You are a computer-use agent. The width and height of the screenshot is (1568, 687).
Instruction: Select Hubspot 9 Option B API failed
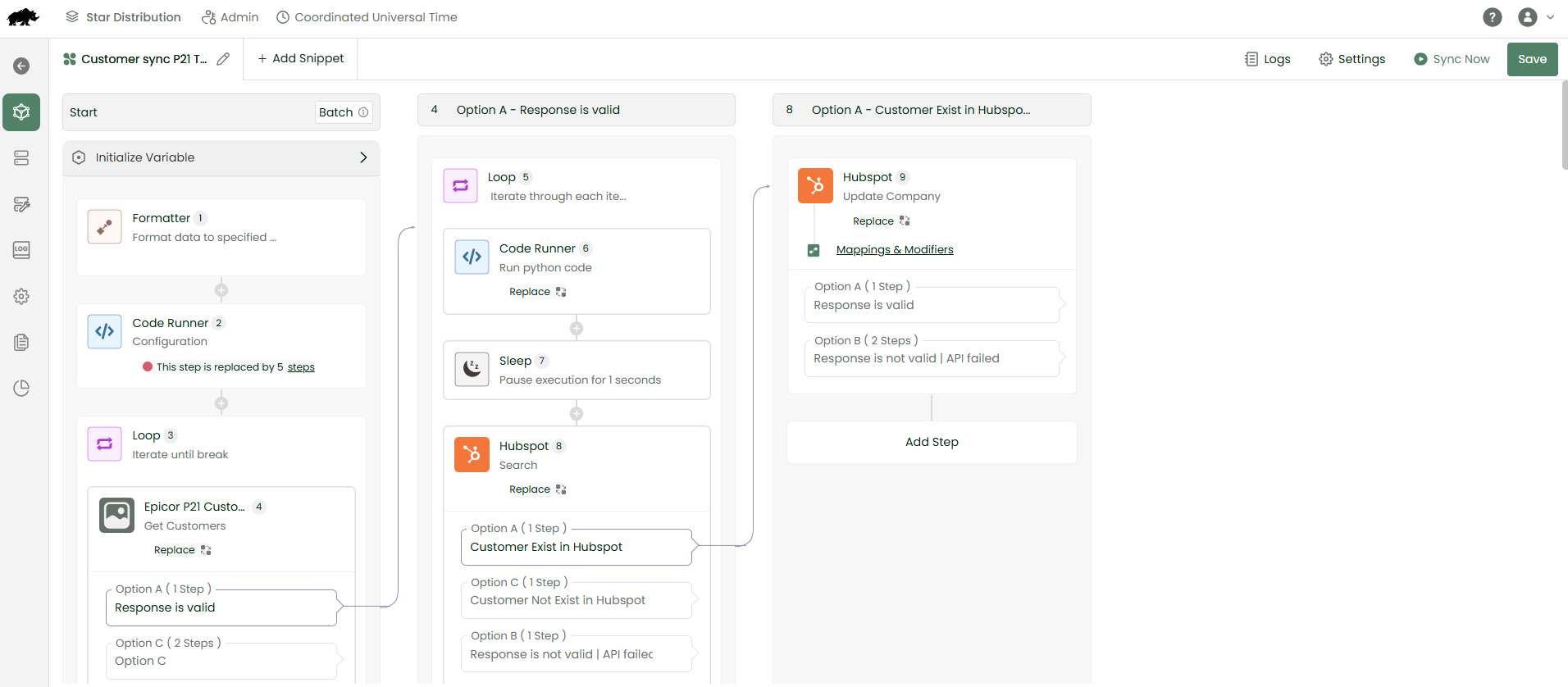pyautogui.click(x=932, y=358)
